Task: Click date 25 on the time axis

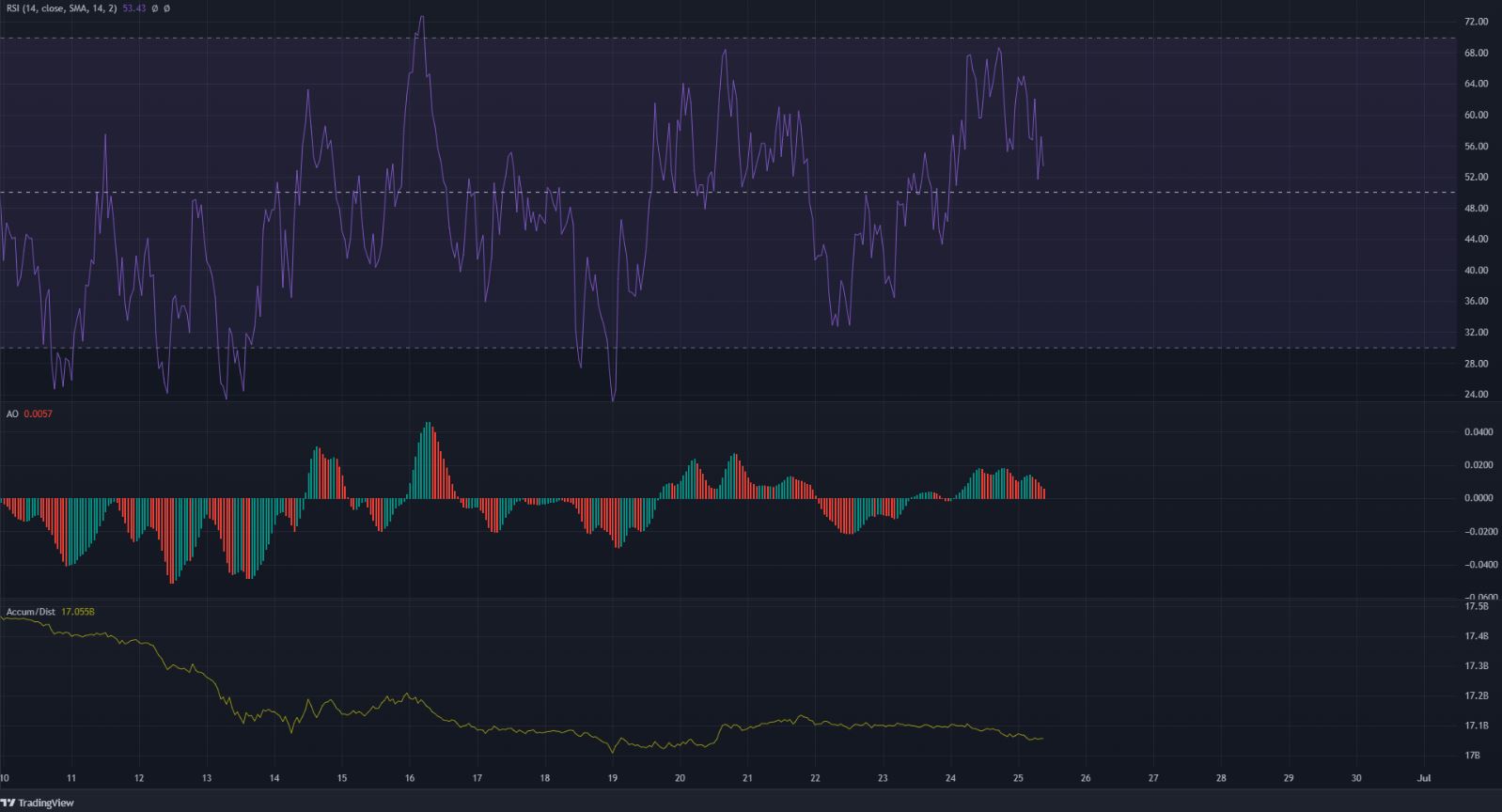Action: pyautogui.click(x=1018, y=778)
